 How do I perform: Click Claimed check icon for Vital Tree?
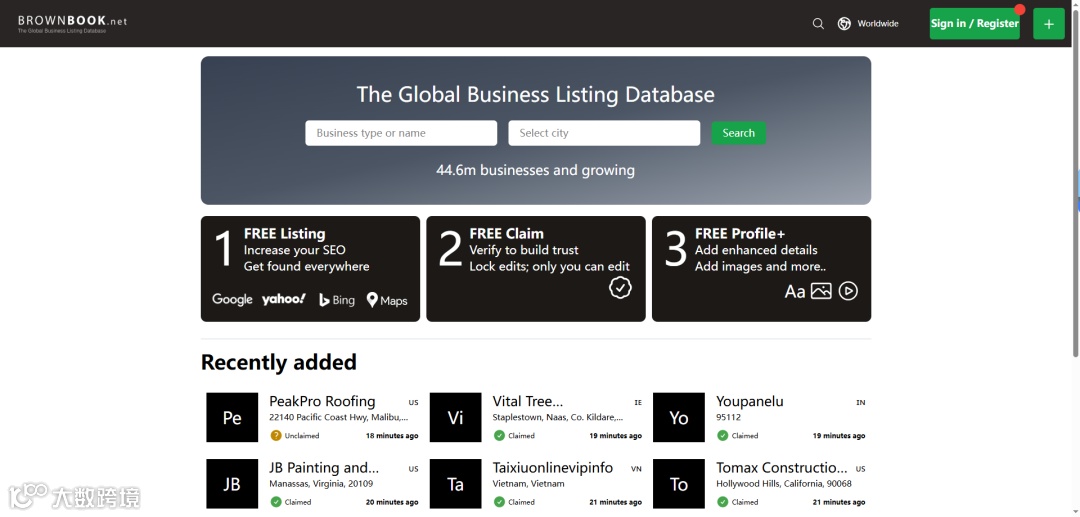click(x=499, y=435)
